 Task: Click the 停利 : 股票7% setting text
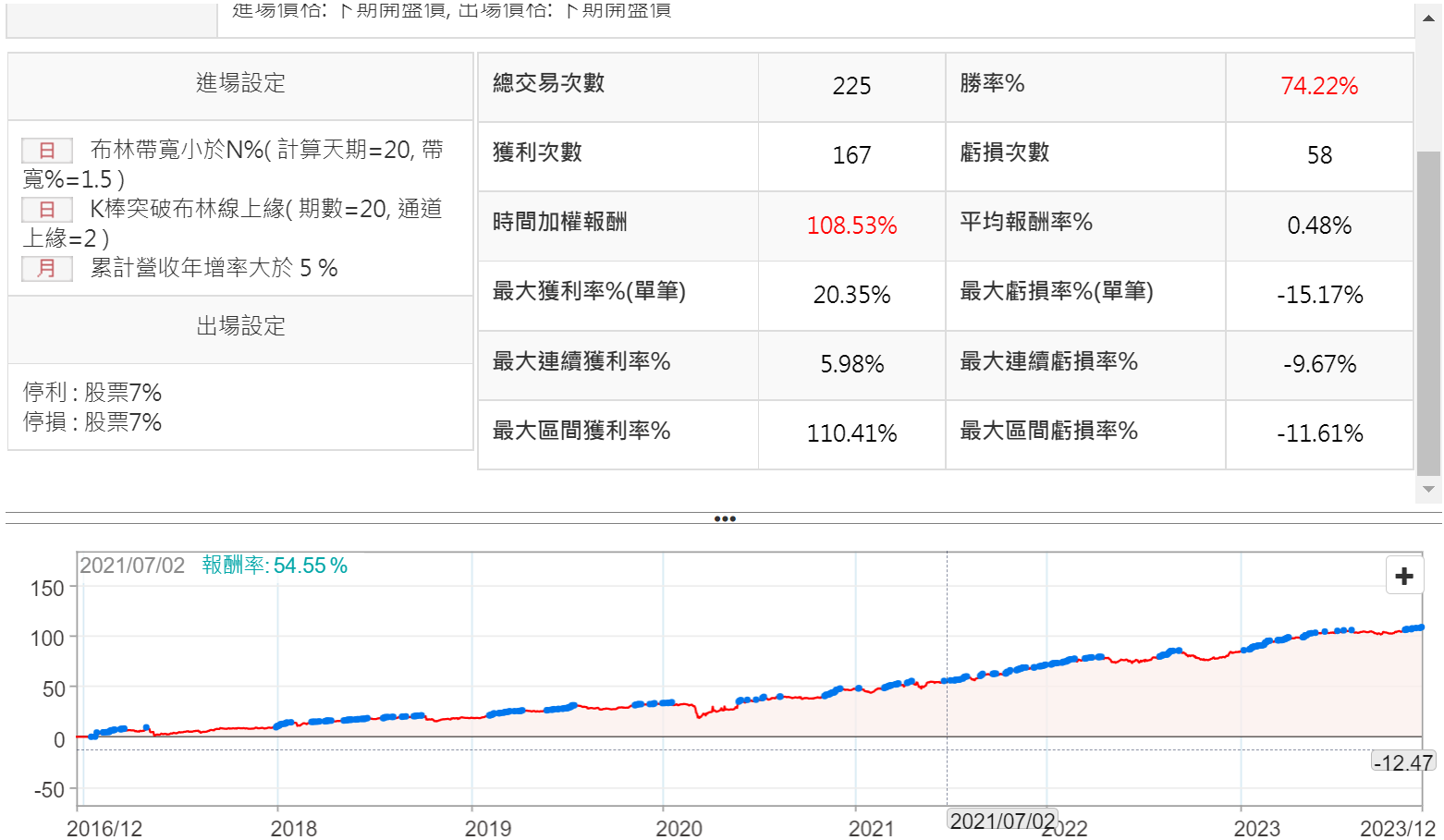[92, 392]
